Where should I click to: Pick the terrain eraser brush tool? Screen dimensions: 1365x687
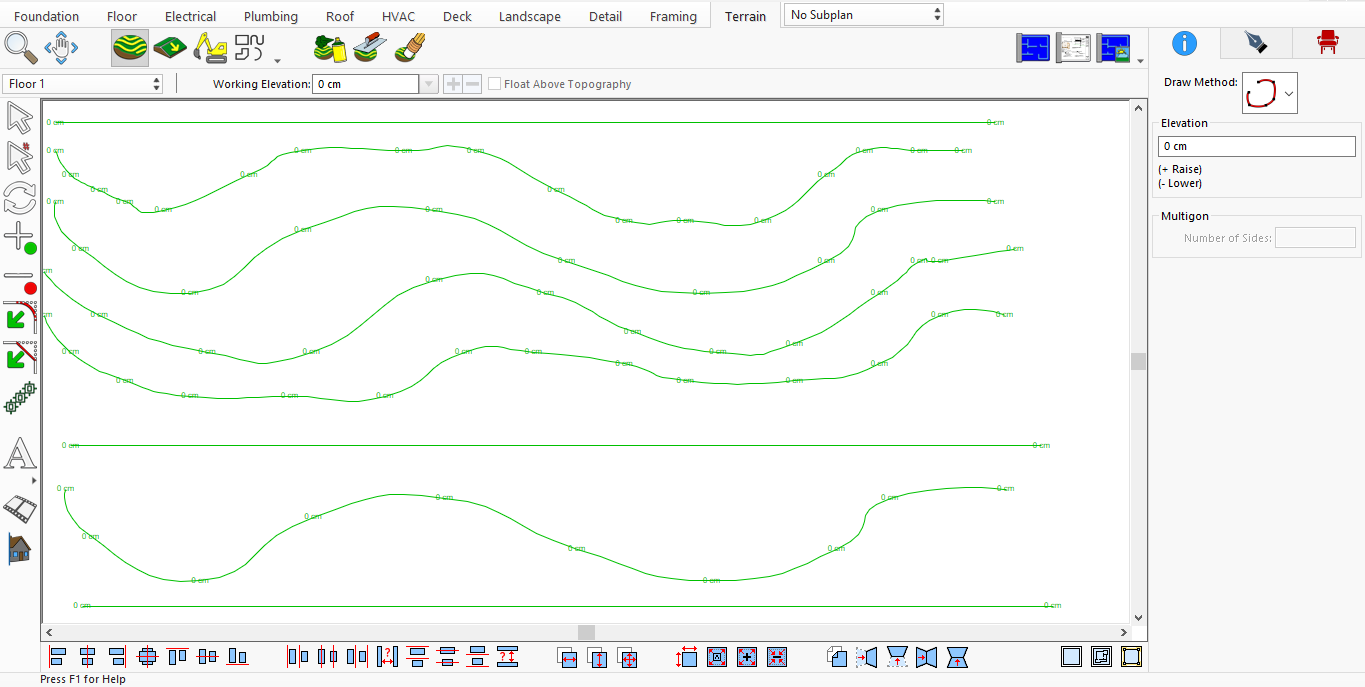click(410, 47)
